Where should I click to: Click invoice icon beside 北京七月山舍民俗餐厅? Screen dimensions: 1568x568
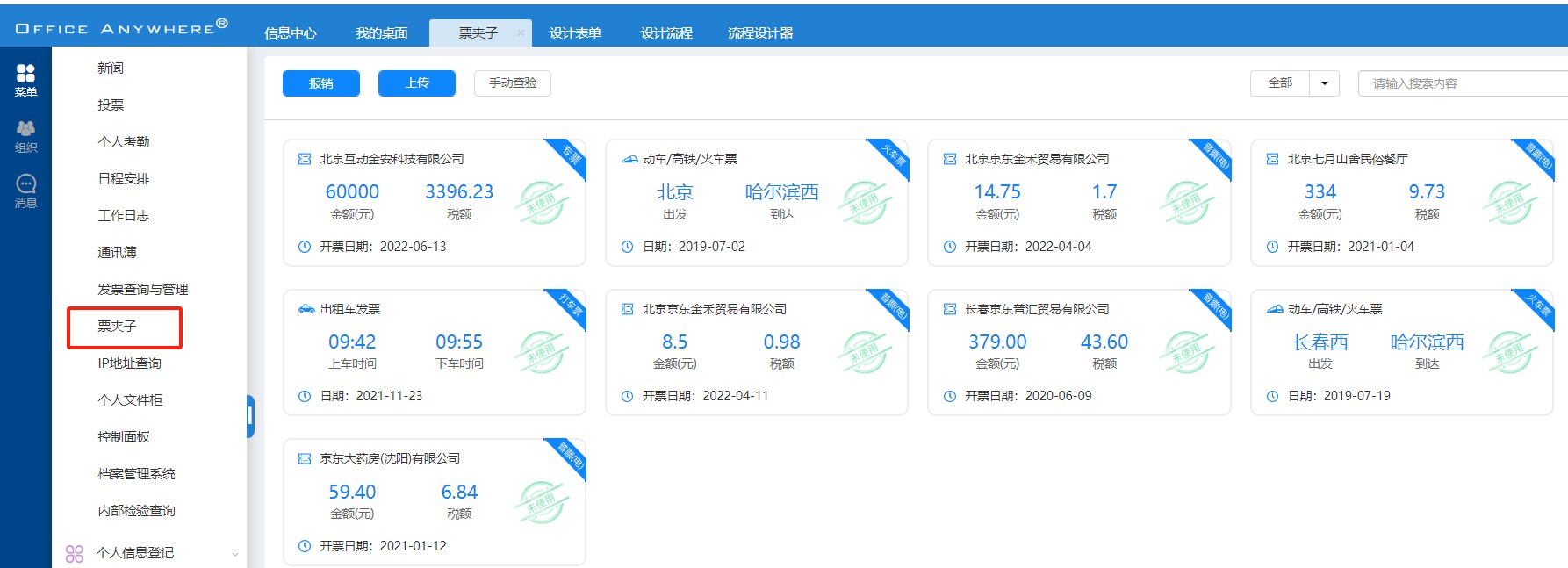click(1272, 159)
